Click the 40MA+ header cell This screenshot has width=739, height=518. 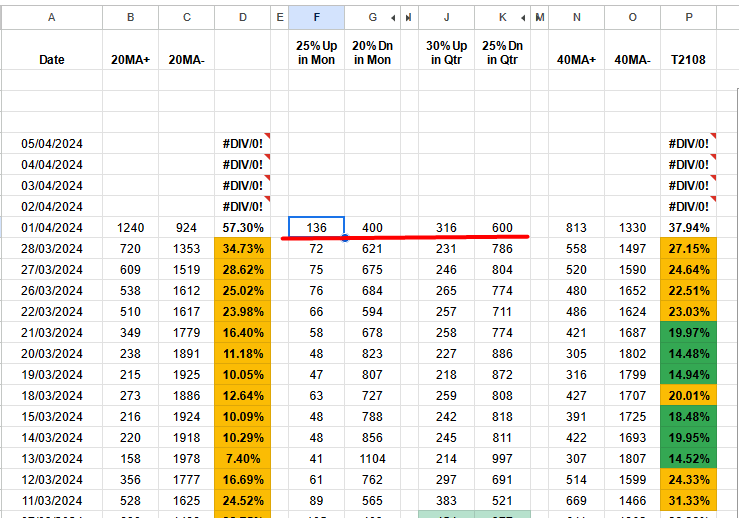coord(576,50)
